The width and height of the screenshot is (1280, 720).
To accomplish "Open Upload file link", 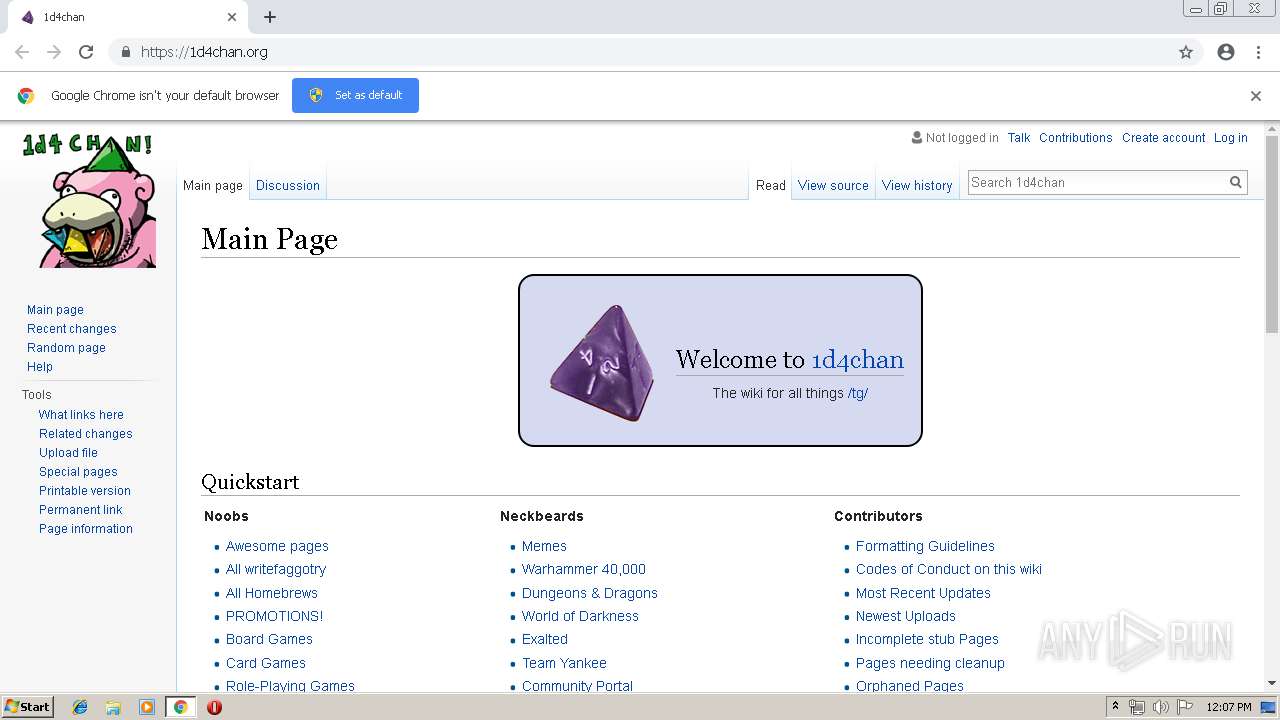I will click(x=68, y=453).
